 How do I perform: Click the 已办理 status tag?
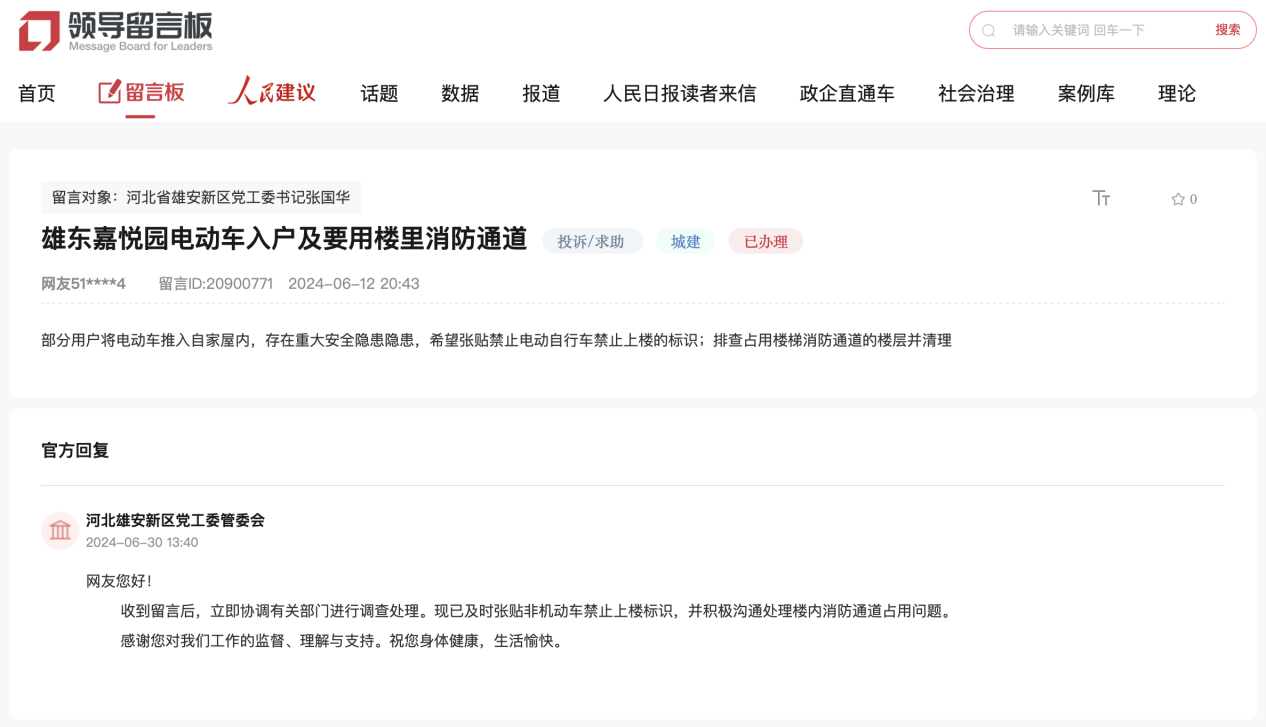[x=765, y=241]
